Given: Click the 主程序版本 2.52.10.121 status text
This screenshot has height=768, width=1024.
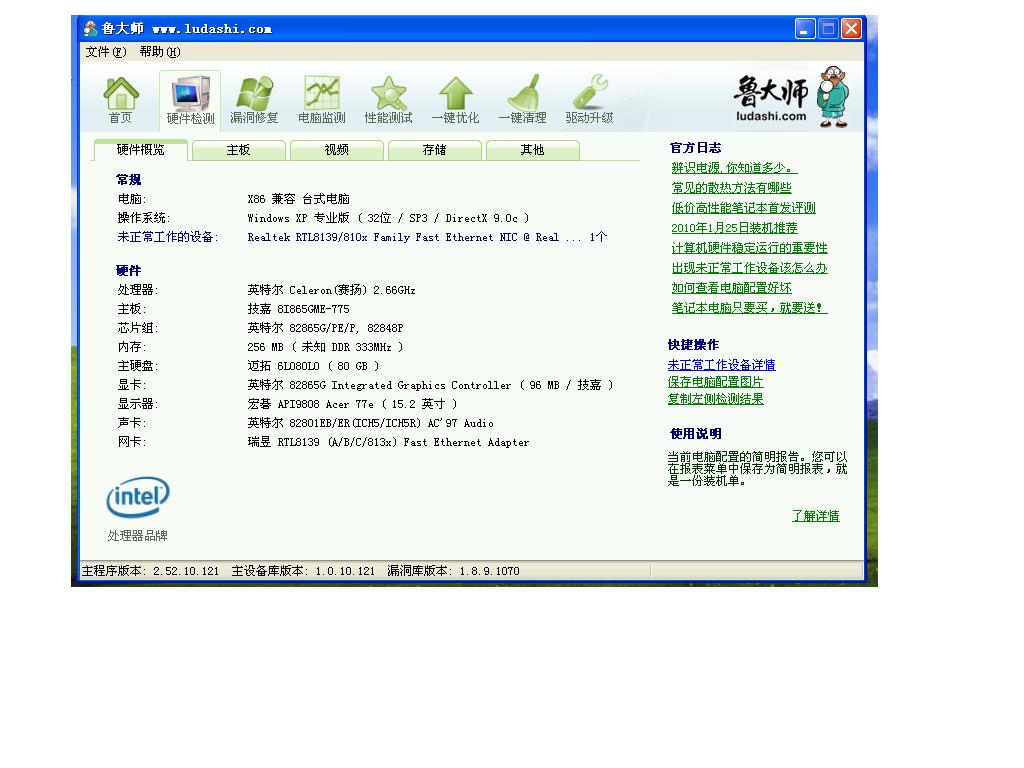Looking at the screenshot, I should click(150, 571).
